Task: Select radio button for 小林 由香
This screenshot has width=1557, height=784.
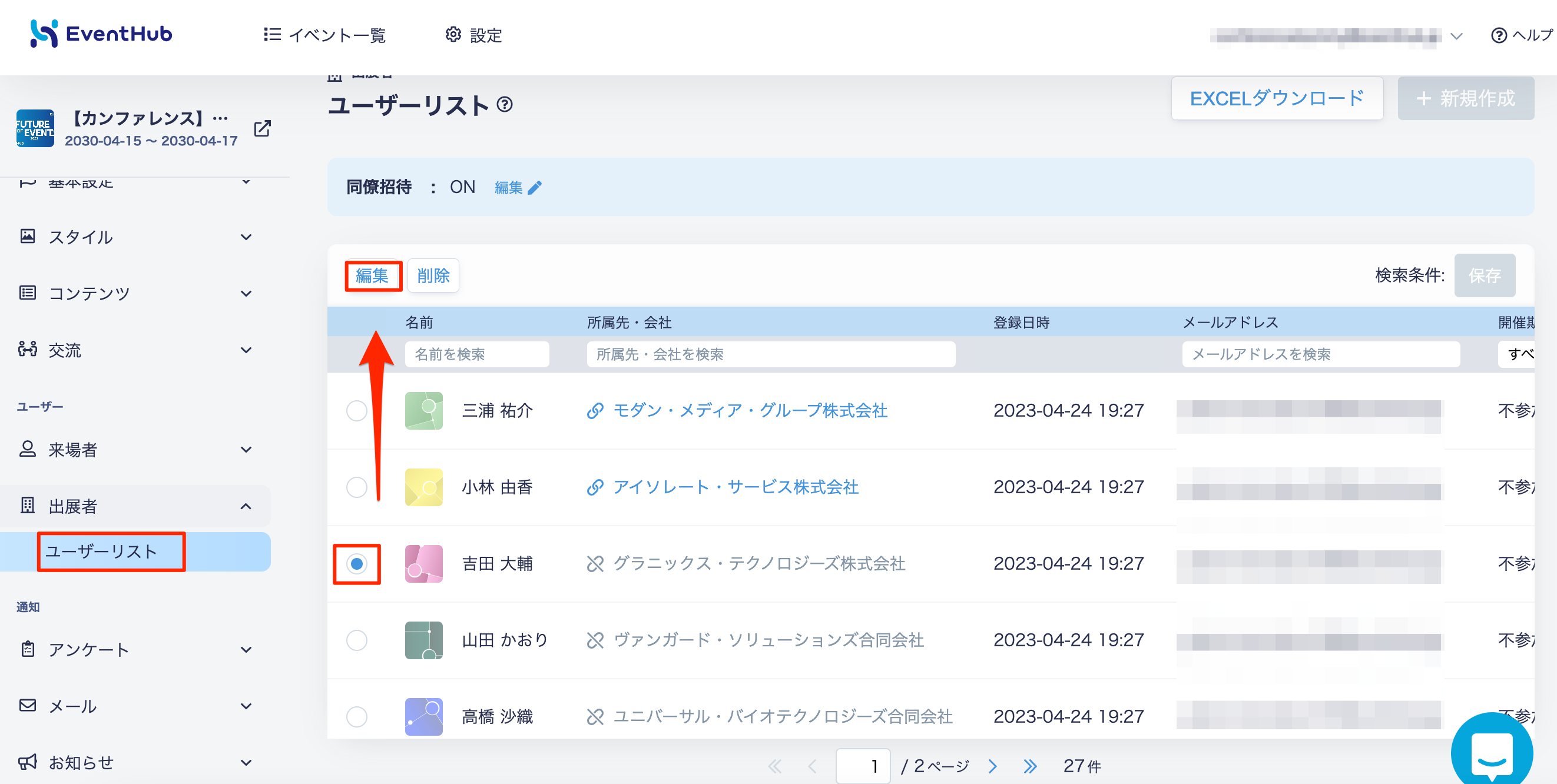Action: 357,487
